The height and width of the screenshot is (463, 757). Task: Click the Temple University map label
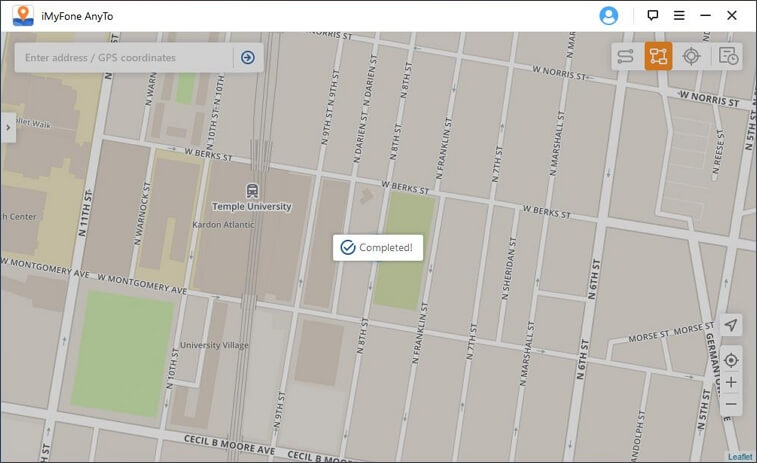252,207
